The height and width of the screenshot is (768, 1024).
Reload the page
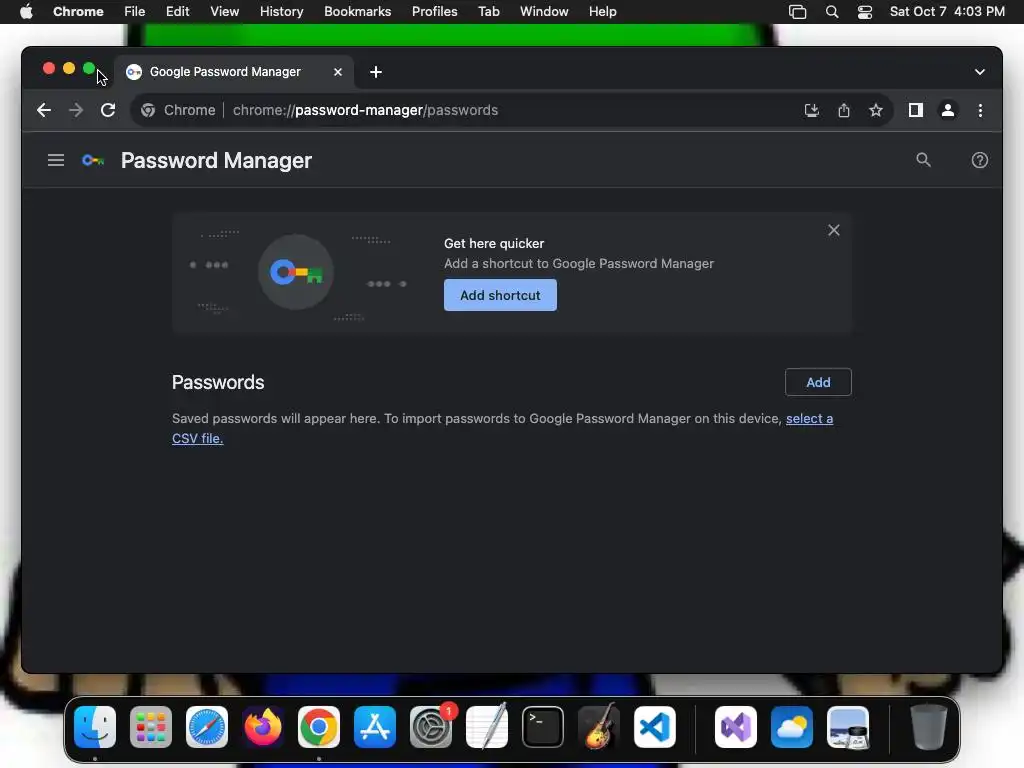pyautogui.click(x=108, y=110)
